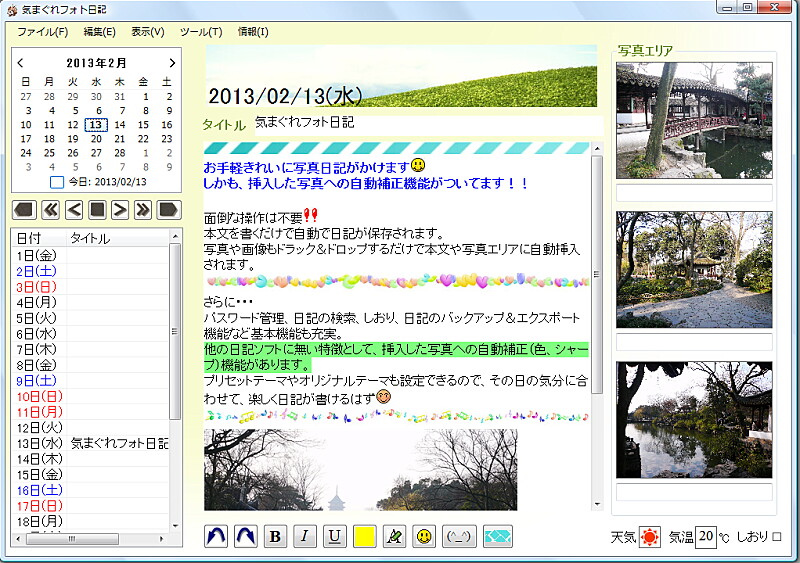Click the double-left rewind navigation button
Image resolution: width=800 pixels, height=563 pixels.
coord(50,210)
